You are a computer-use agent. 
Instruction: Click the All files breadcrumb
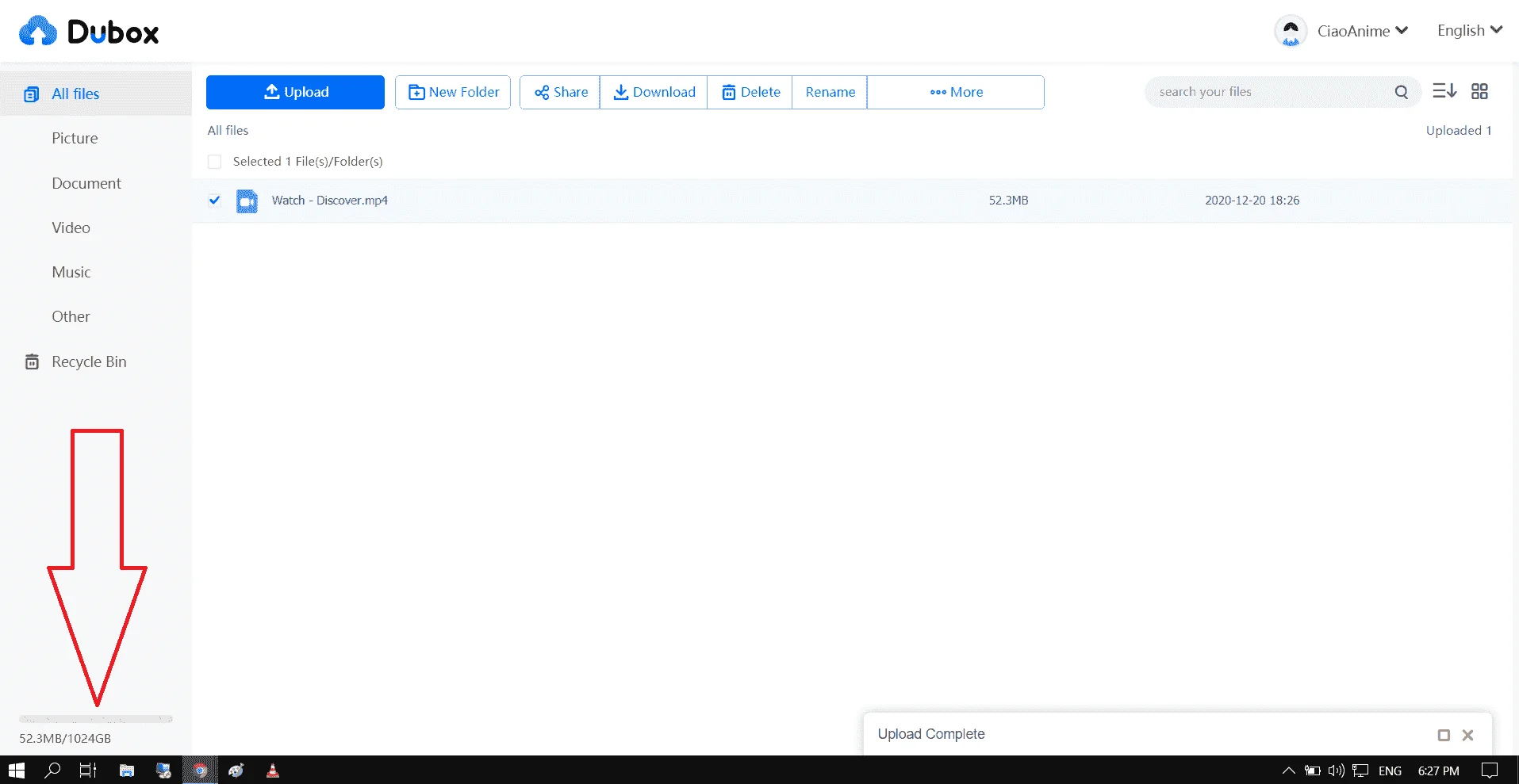(228, 130)
